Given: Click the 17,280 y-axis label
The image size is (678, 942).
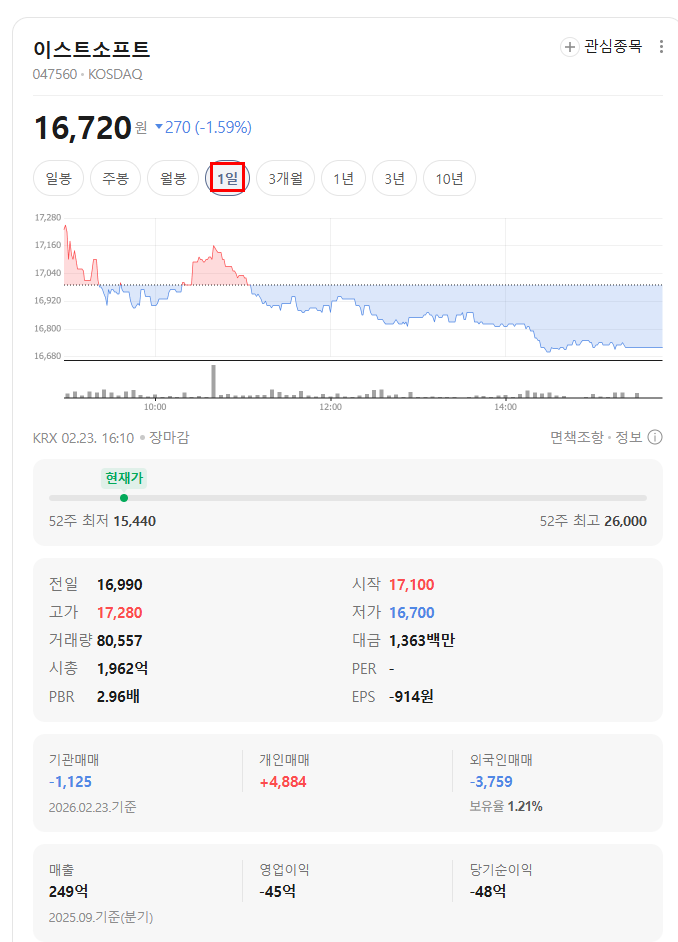Looking at the screenshot, I should tap(48, 217).
